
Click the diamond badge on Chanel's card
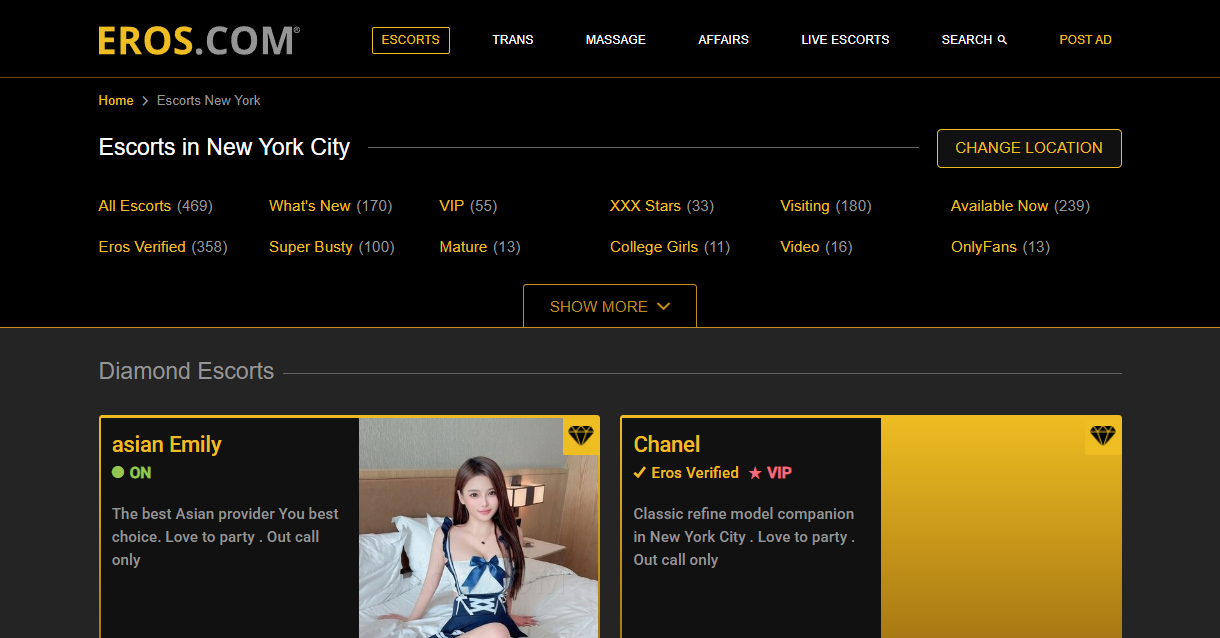1102,436
